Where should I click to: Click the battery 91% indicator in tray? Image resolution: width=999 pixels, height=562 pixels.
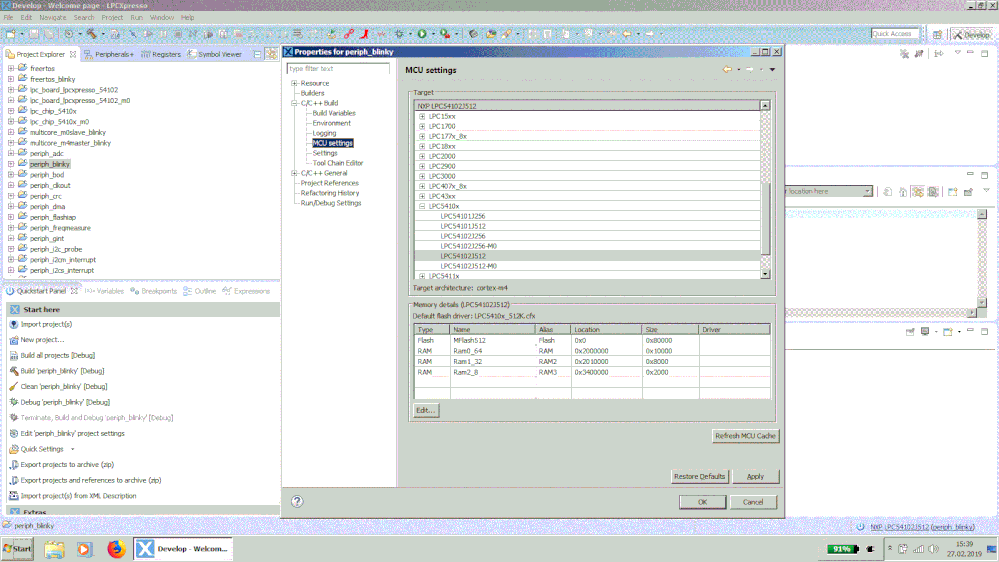pyautogui.click(x=842, y=549)
